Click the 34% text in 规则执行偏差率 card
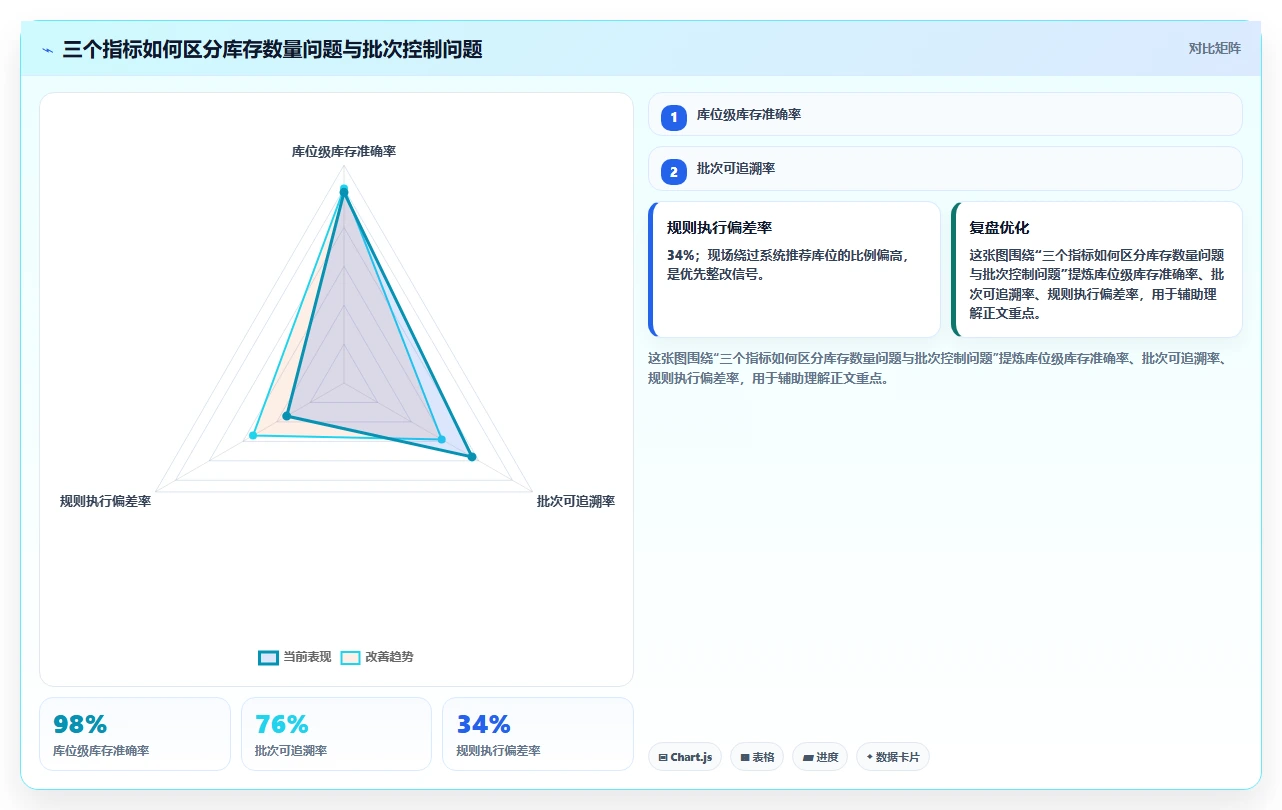Image resolution: width=1282 pixels, height=810 pixels. 681,255
